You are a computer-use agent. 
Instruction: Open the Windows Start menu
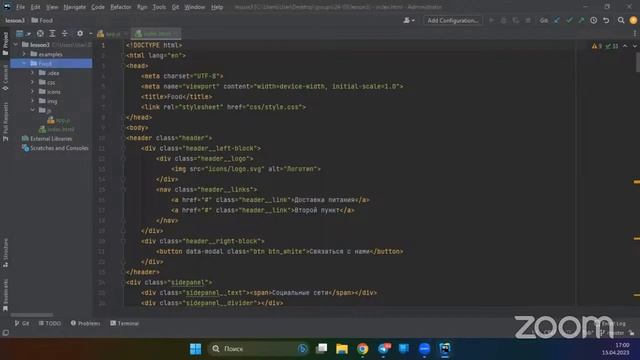coord(196,349)
